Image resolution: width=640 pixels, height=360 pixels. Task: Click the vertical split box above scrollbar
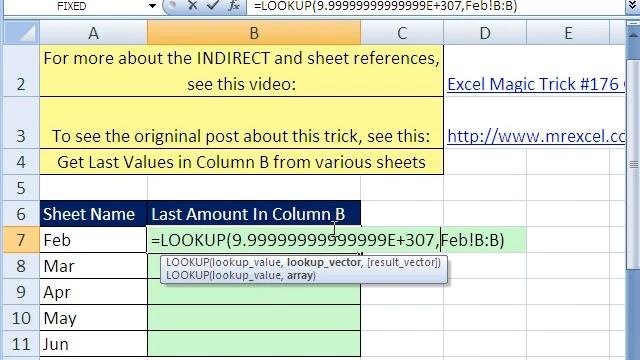[633, 23]
